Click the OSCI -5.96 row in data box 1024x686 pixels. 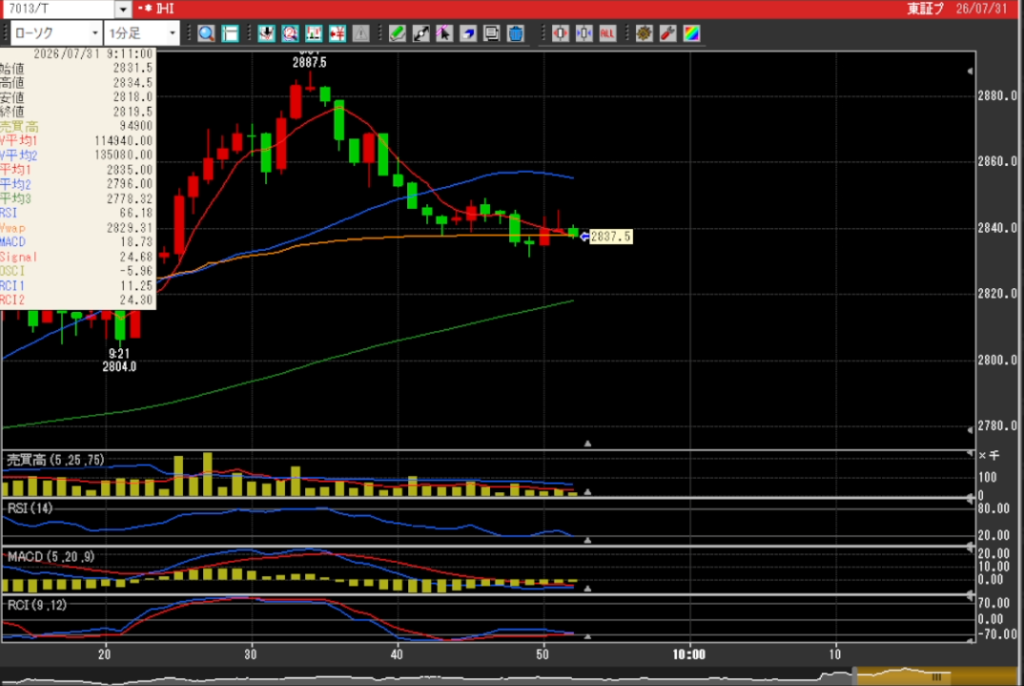coord(76,271)
